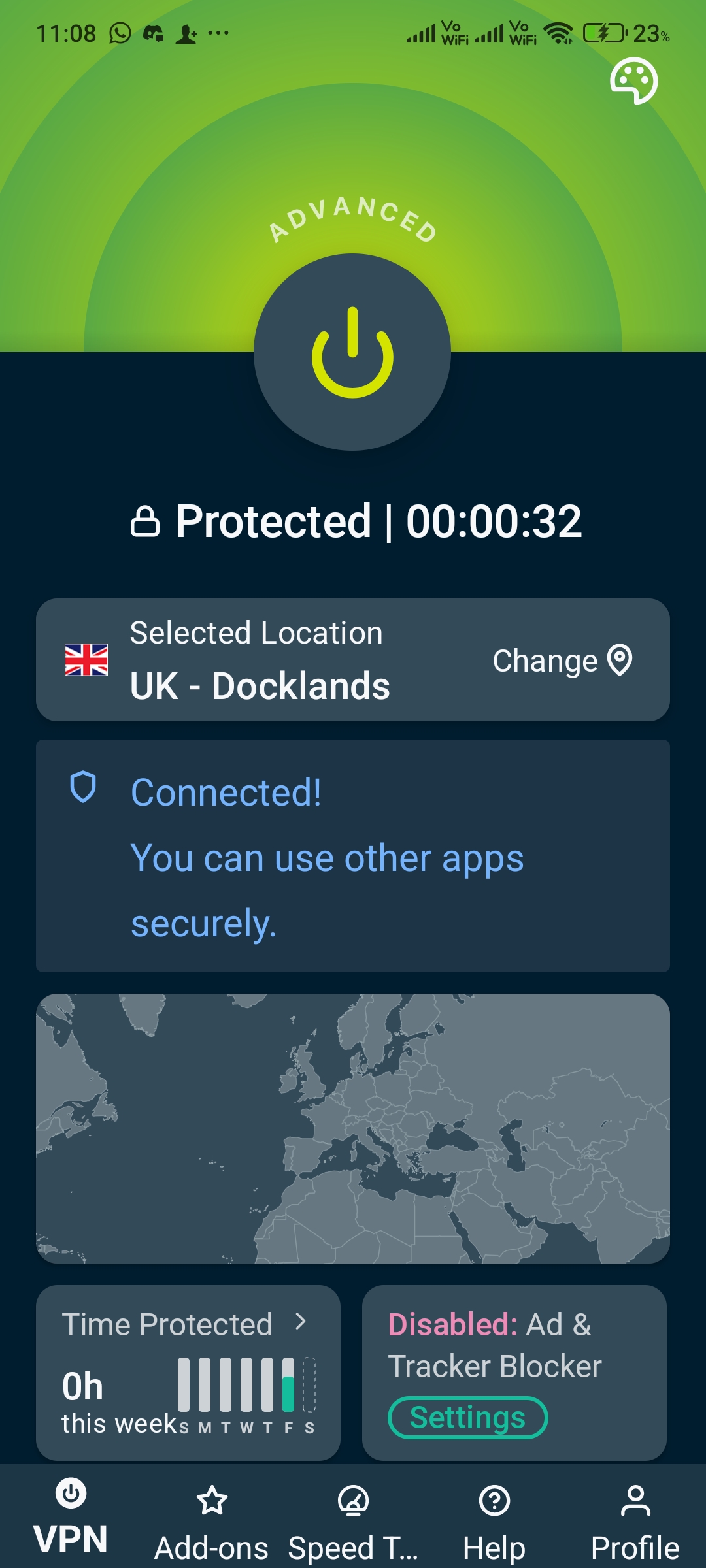The height and width of the screenshot is (1568, 706).
Task: Tap the theme palette icon
Action: [633, 81]
